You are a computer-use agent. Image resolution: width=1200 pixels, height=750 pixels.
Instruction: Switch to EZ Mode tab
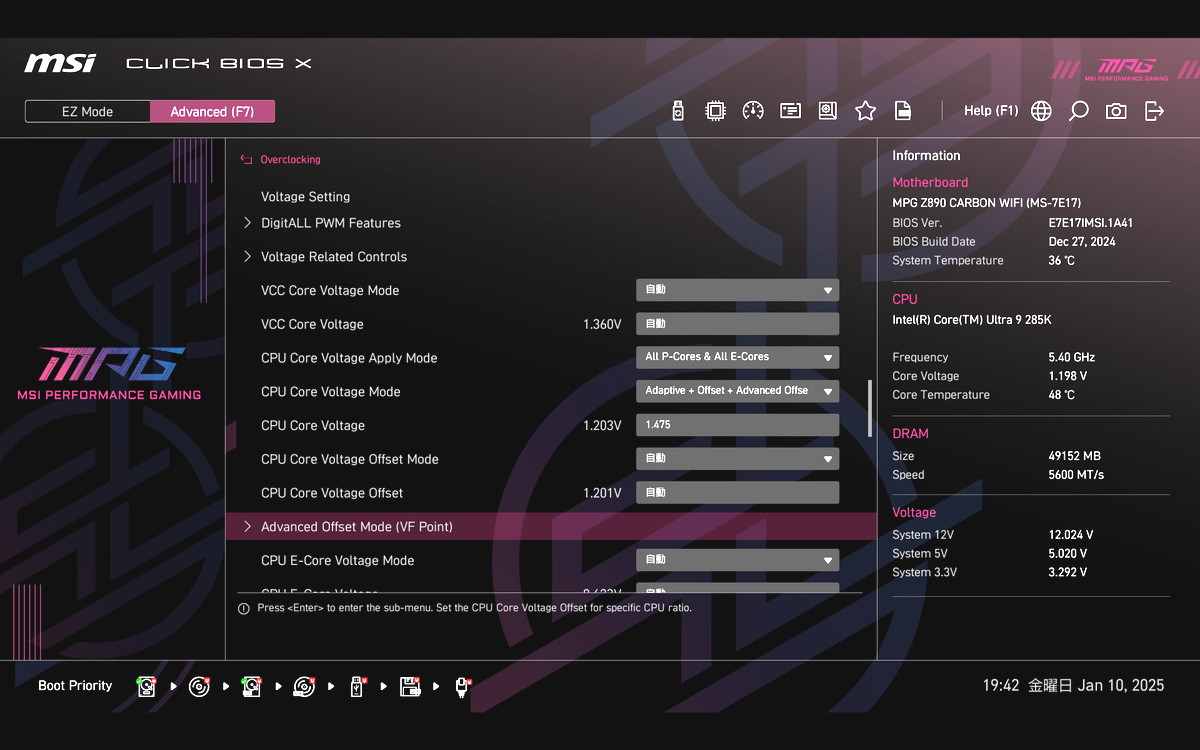(x=88, y=111)
